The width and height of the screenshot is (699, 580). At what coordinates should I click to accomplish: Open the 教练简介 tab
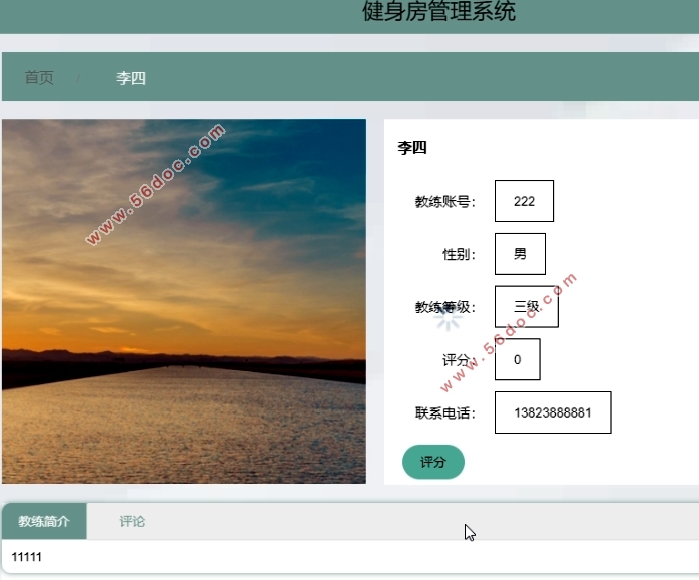[44, 522]
